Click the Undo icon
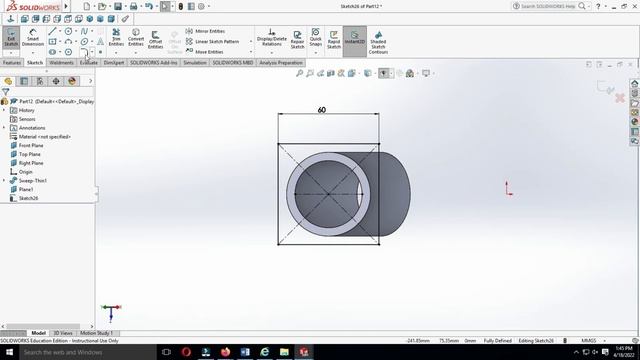640x360 pixels. 149,6
